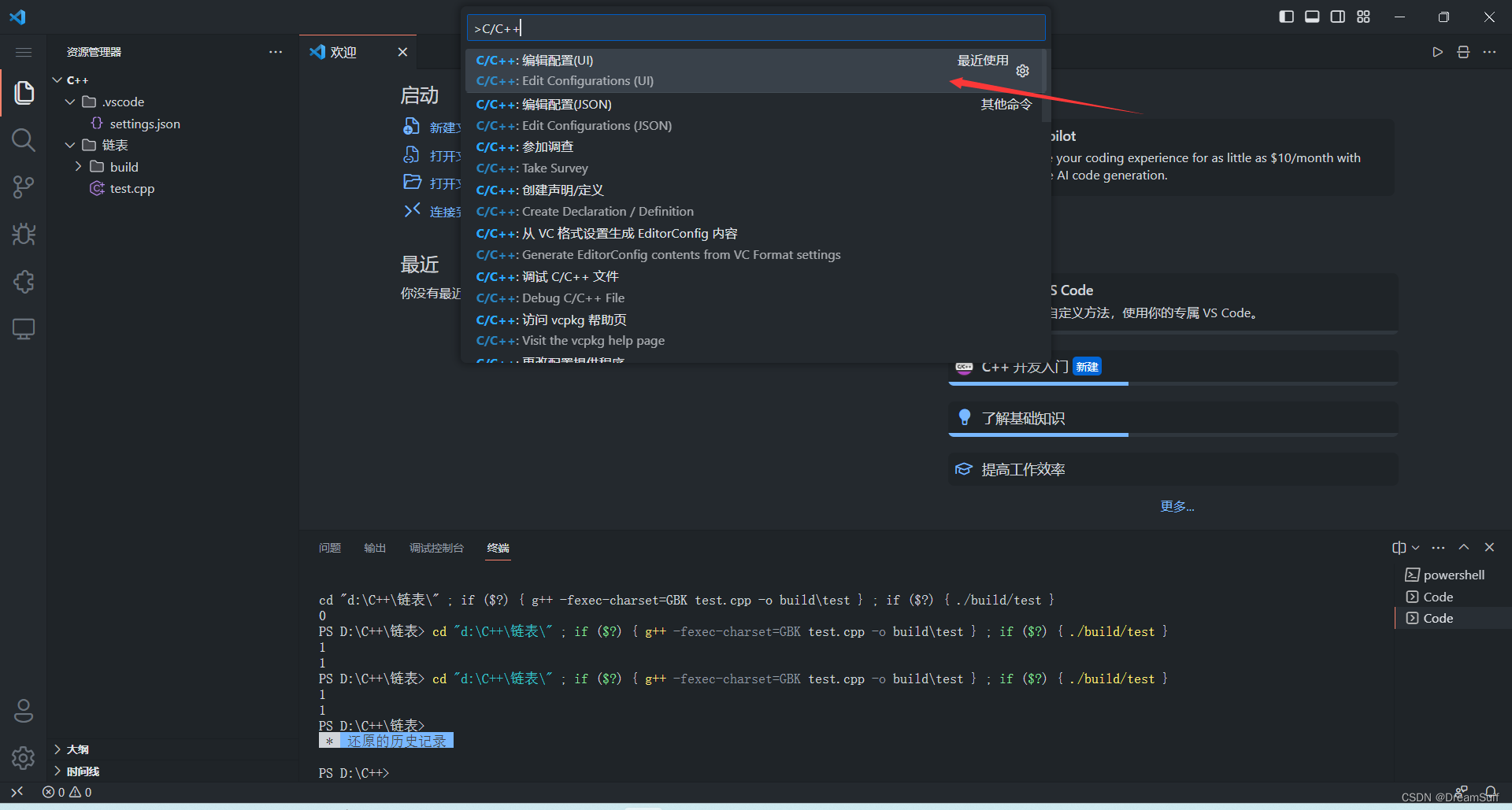Screen dimensions: 1512x810
Task: Open errors and warnings in status bar
Action: [x=67, y=792]
